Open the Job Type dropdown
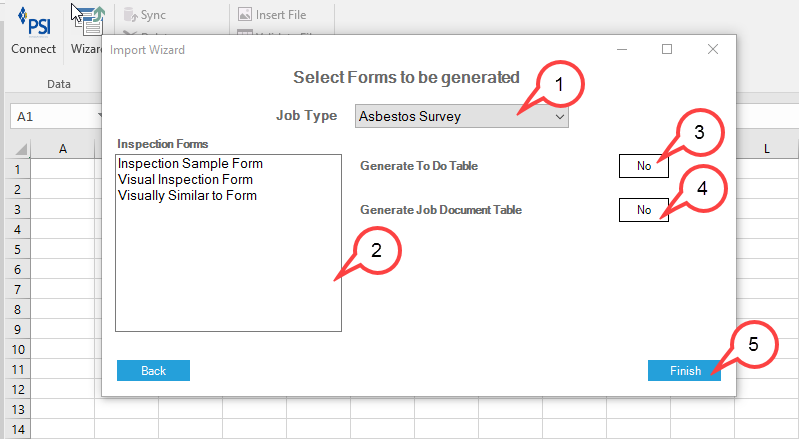This screenshot has height=439, width=799. [462, 116]
